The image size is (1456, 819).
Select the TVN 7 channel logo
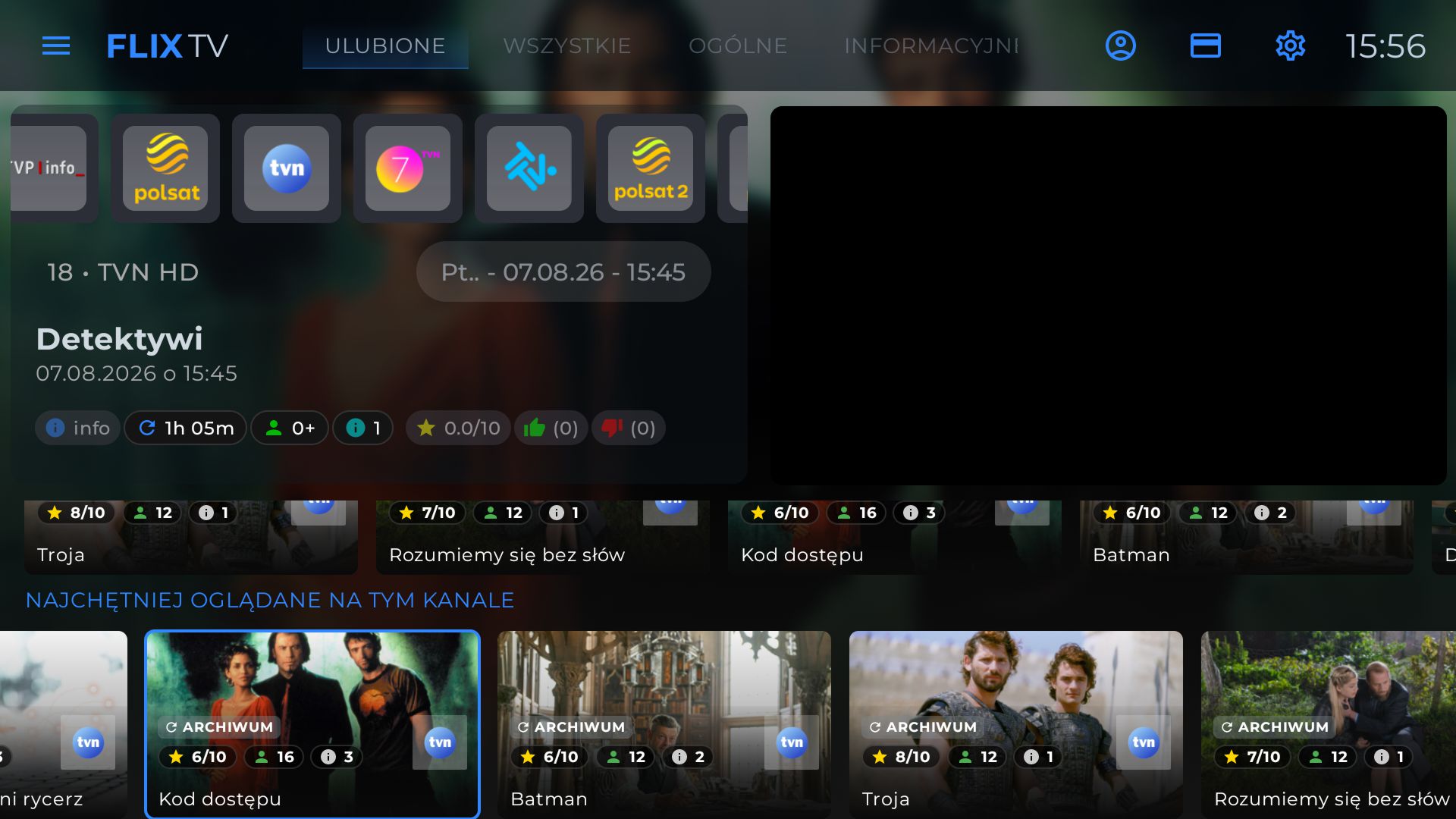click(x=408, y=168)
